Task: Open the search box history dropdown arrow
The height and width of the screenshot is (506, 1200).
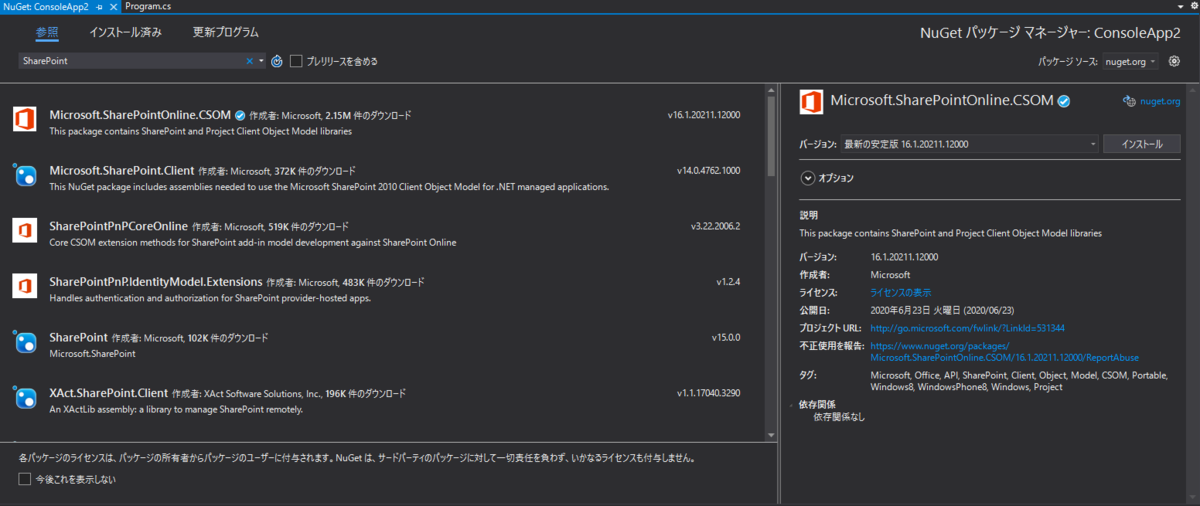Action: 262,61
